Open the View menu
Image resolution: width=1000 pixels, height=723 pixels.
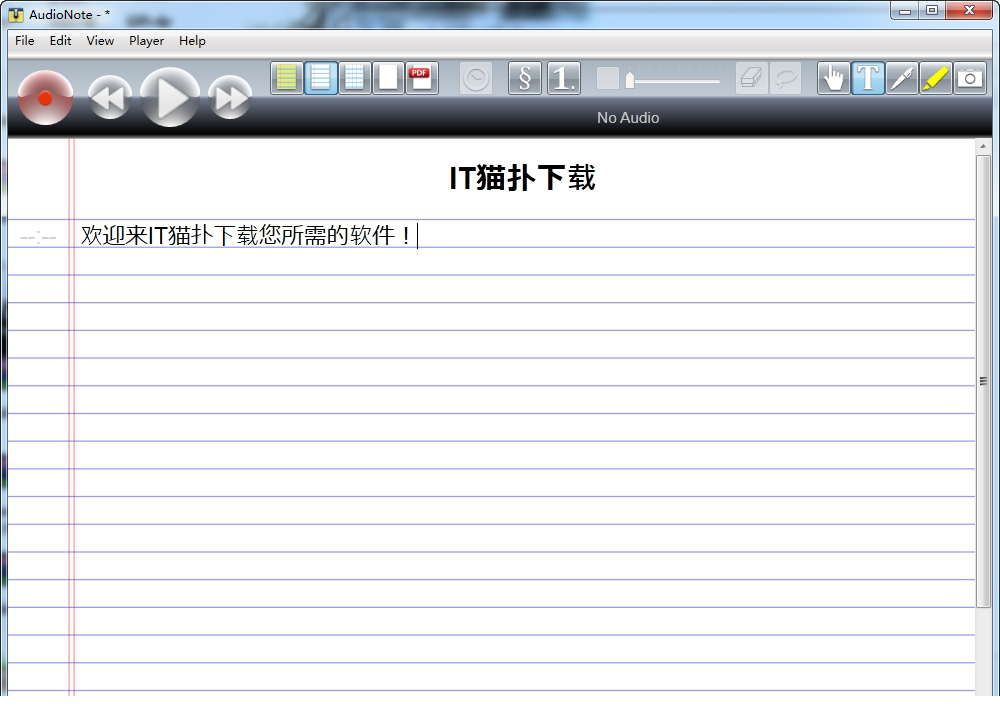point(100,41)
